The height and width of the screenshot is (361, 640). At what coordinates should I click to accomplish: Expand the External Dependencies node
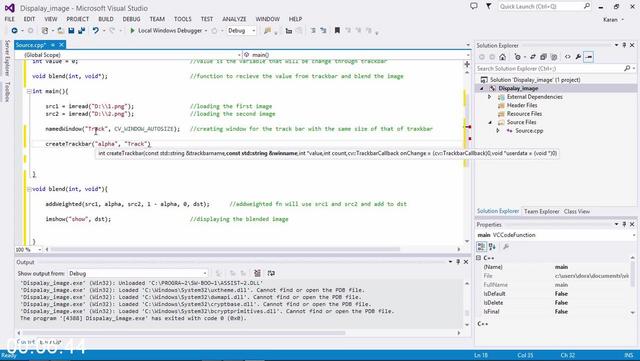[490, 97]
